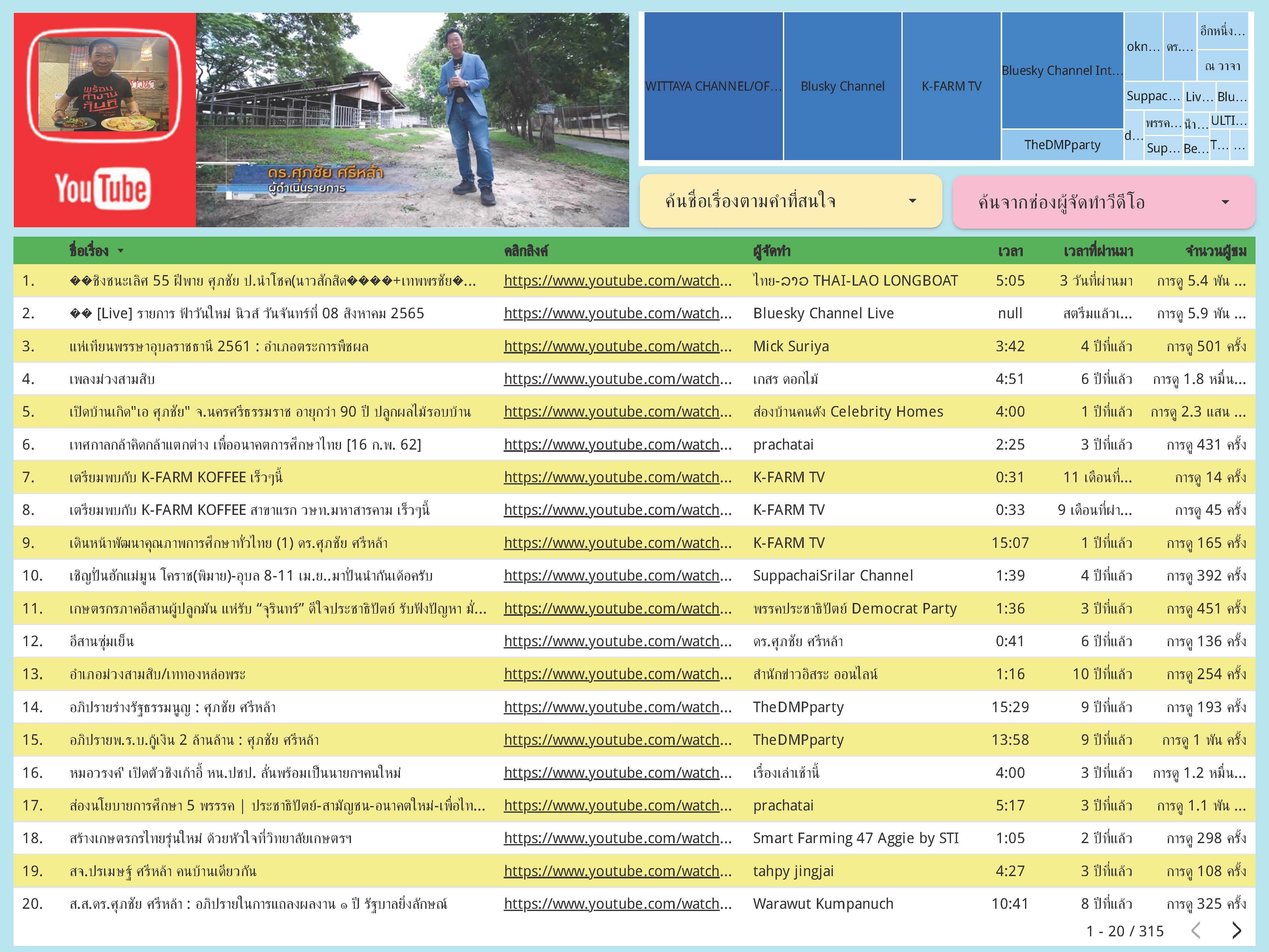Sort table by เวลาที่ผ่านมา column header
Screen dimensions: 1269x952
[x=1098, y=251]
